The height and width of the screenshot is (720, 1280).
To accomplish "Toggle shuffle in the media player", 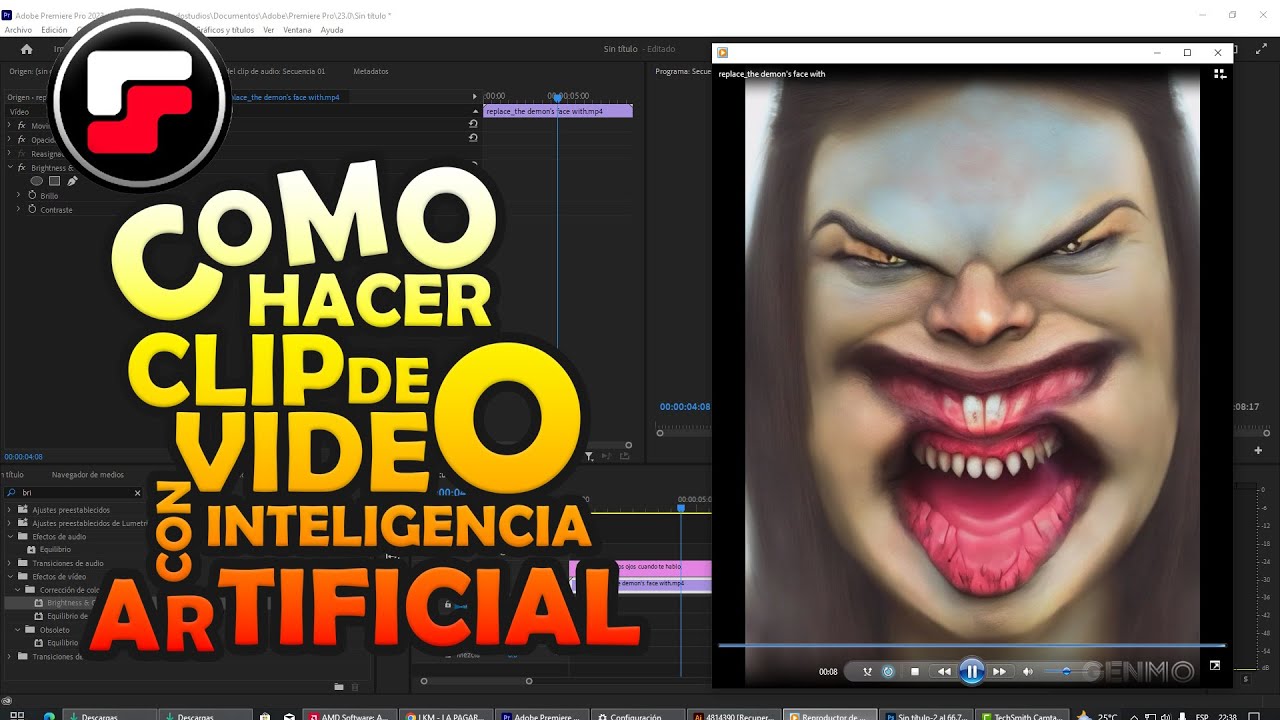I will 867,672.
